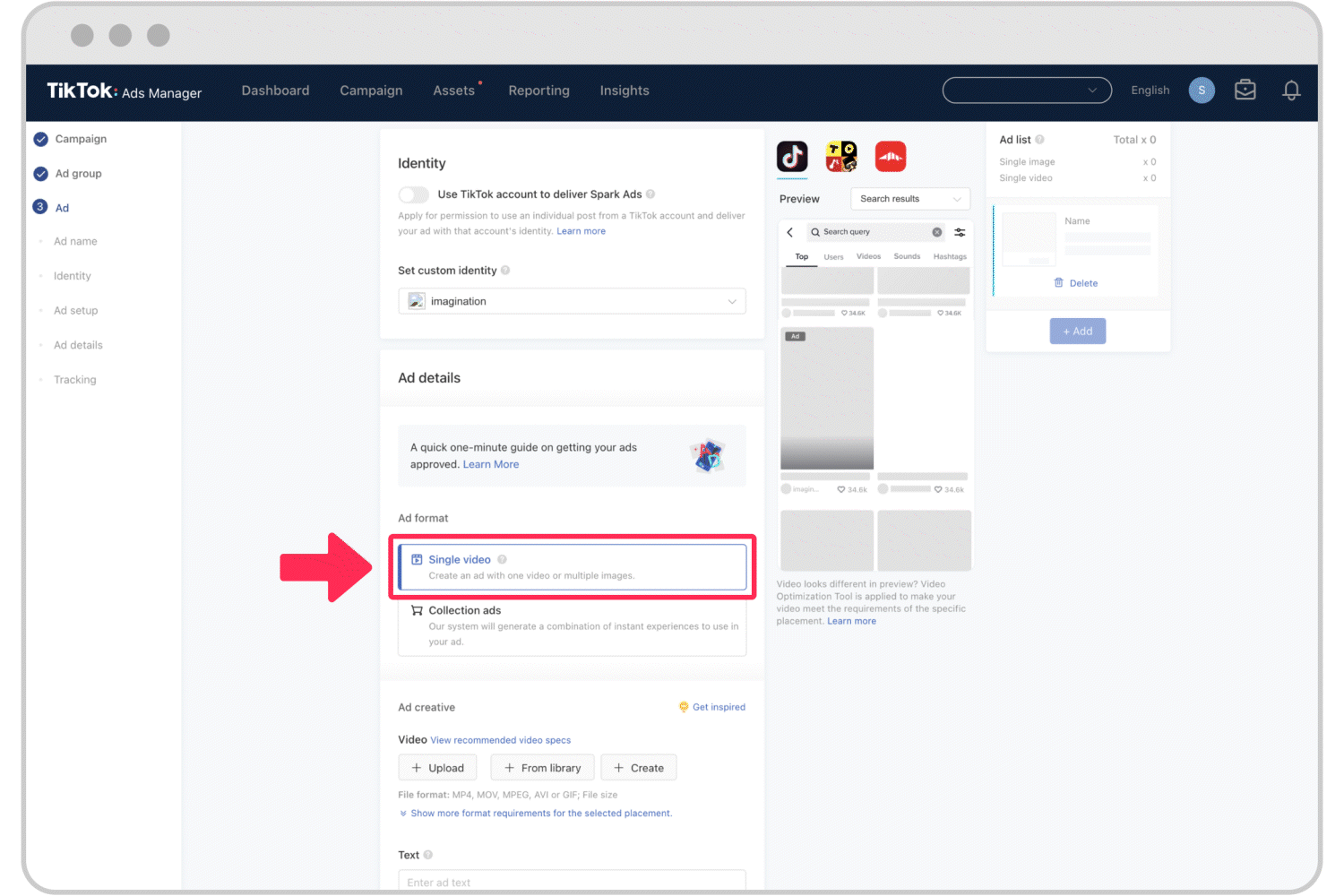Select Campaign step in sidebar
This screenshot has width=1344, height=896.
(81, 139)
